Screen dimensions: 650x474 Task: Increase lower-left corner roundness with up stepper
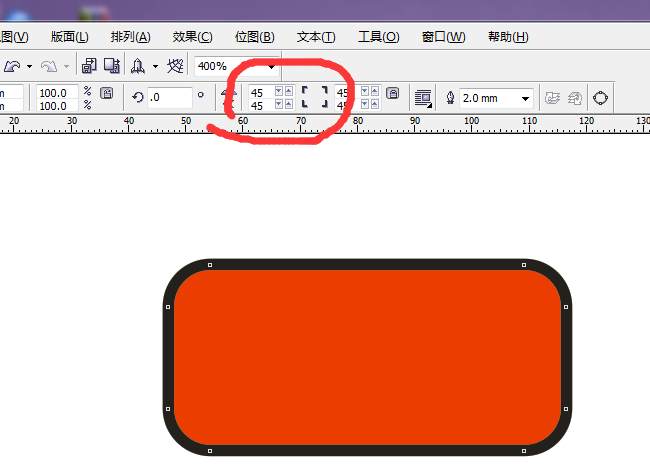pos(289,104)
